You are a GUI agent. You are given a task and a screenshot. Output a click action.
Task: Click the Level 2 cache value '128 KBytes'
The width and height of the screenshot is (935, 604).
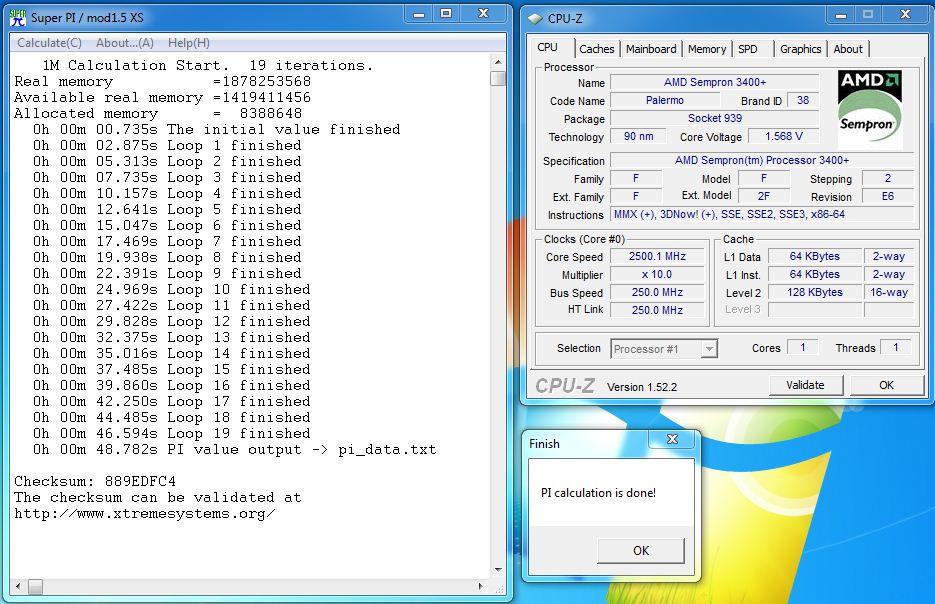[x=815, y=292]
